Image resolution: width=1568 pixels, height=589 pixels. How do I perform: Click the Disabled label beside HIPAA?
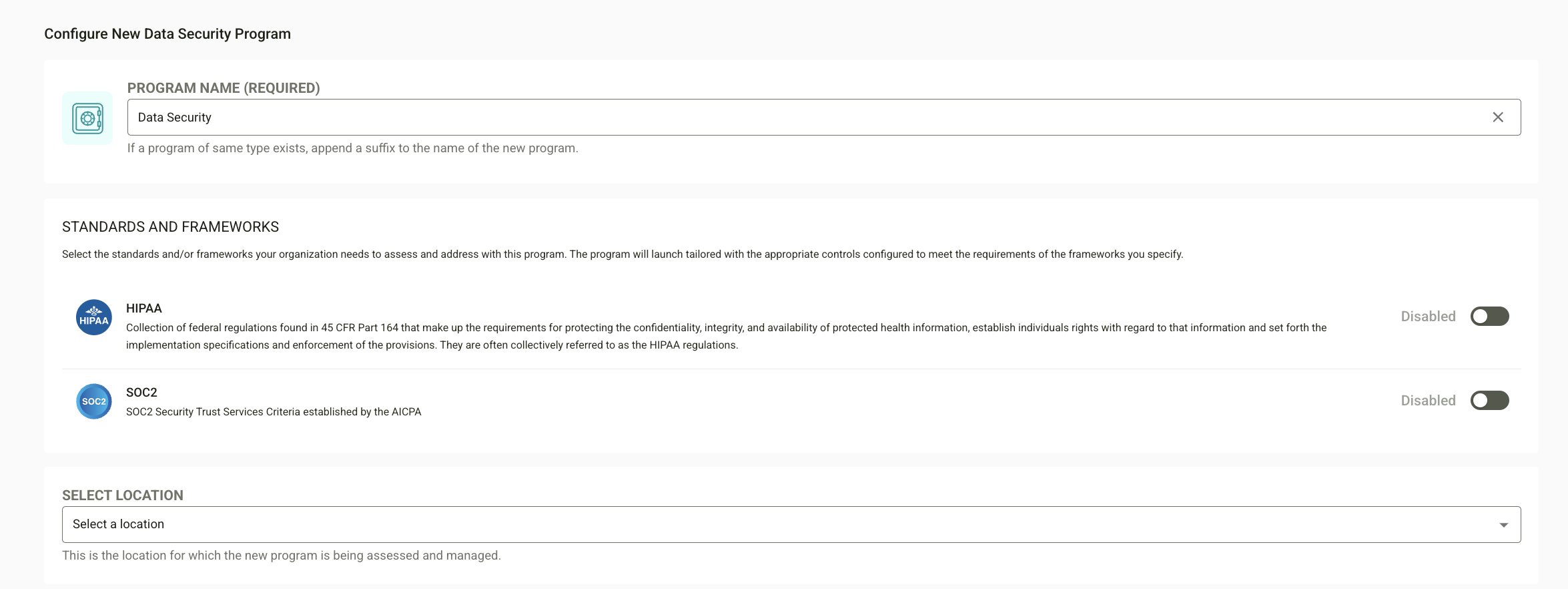[1428, 317]
